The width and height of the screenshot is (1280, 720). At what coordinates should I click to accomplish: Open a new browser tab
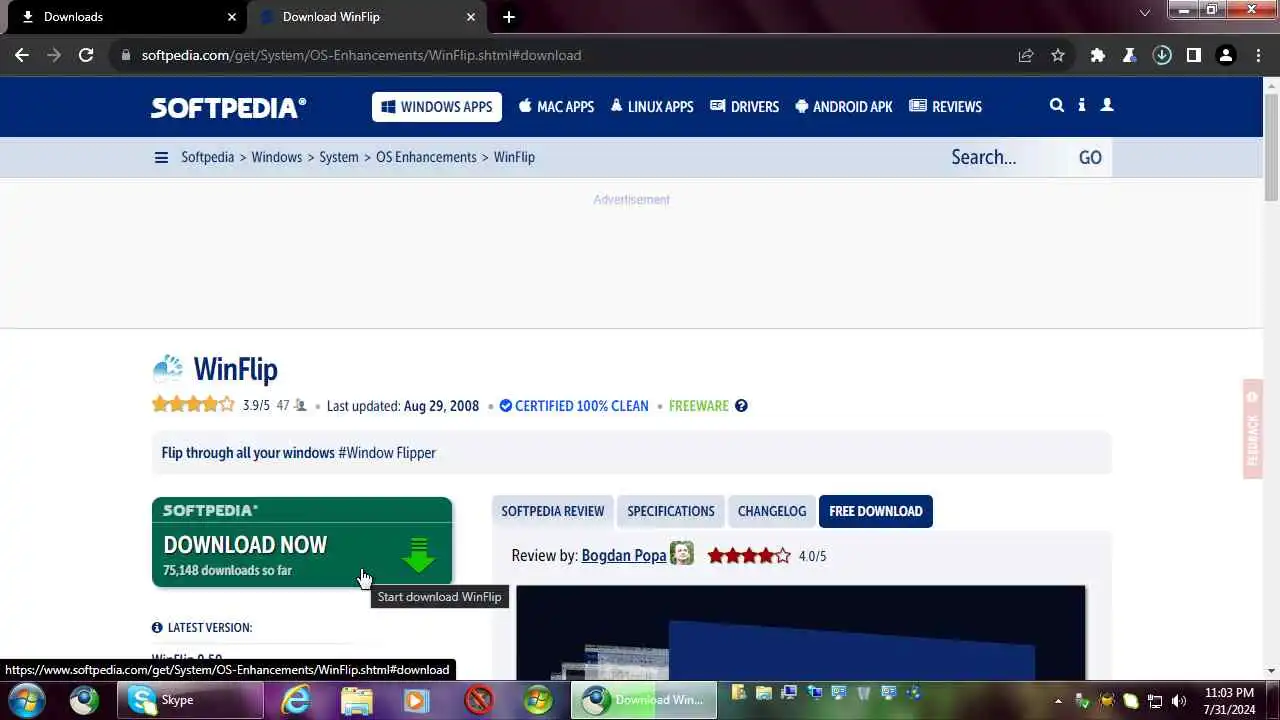tap(509, 17)
